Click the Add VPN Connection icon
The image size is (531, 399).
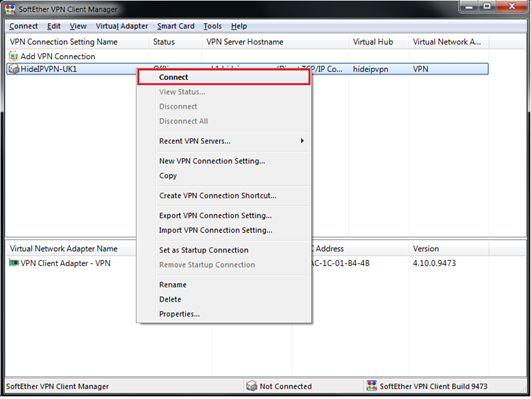point(13,56)
